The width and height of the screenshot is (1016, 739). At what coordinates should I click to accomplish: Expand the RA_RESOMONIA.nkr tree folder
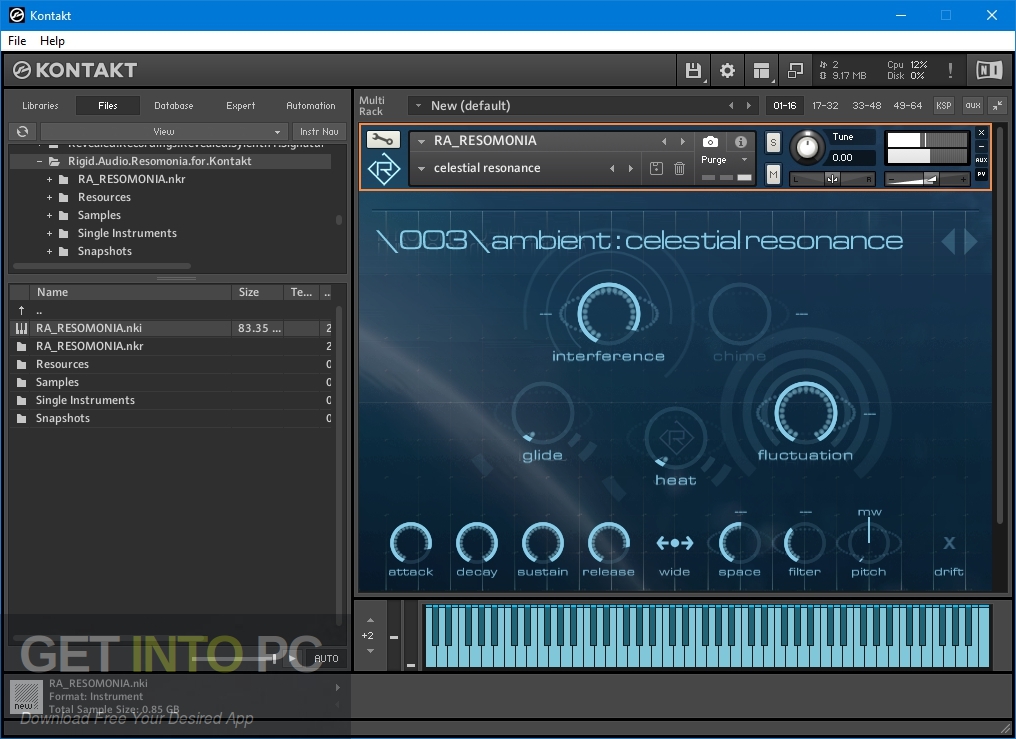tap(49, 179)
